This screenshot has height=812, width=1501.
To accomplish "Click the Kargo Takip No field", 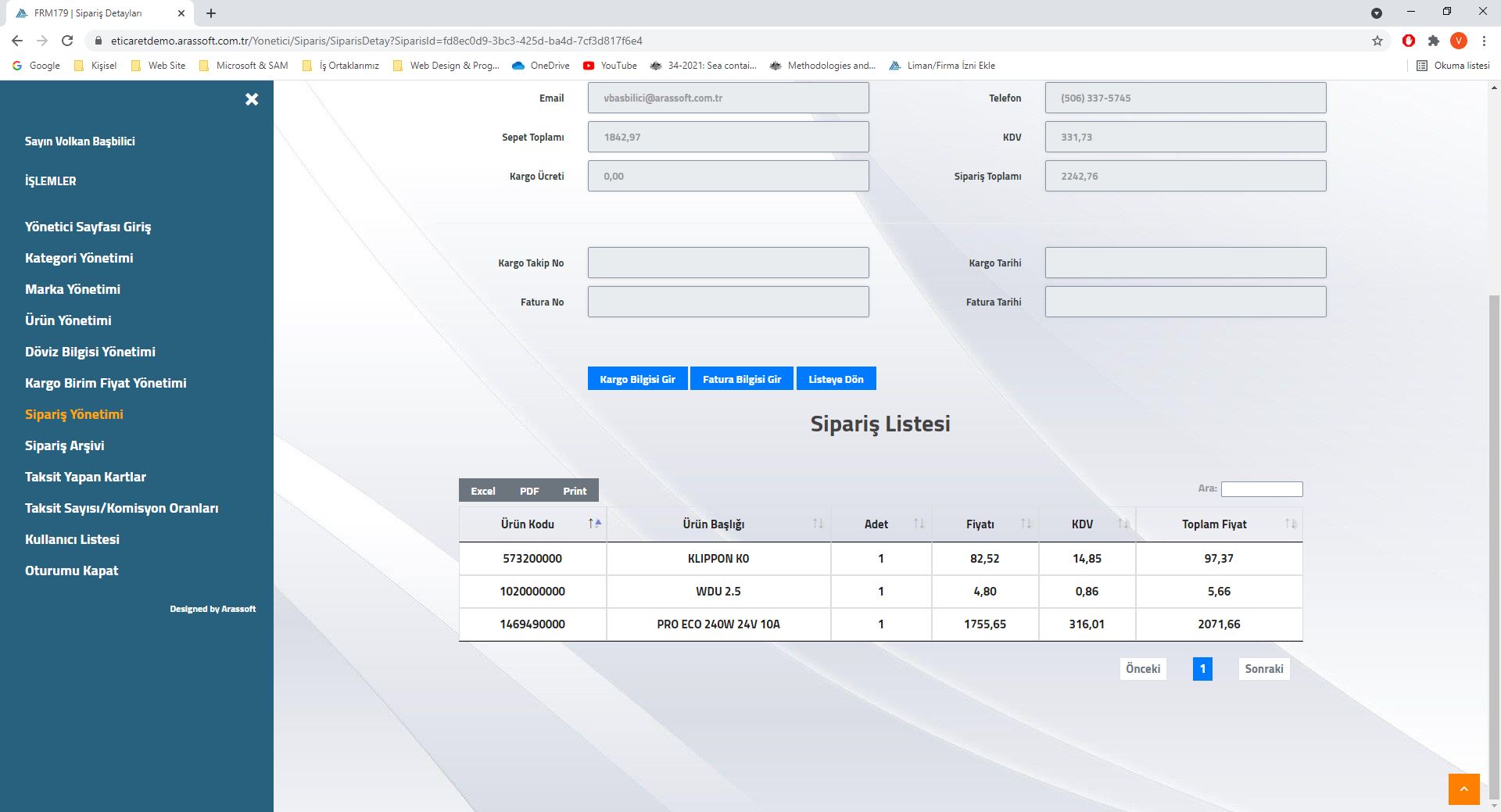I will [728, 263].
